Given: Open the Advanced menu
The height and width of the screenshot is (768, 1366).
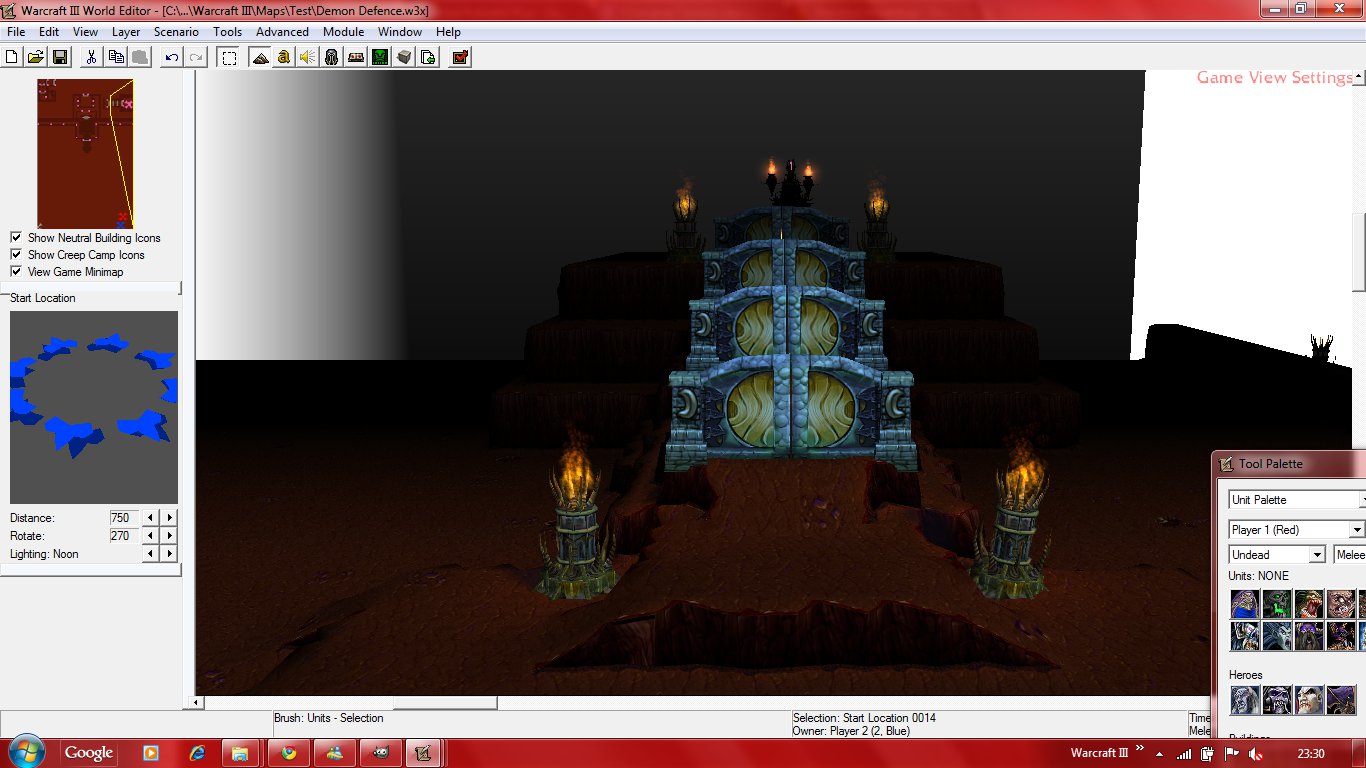Looking at the screenshot, I should click(283, 32).
